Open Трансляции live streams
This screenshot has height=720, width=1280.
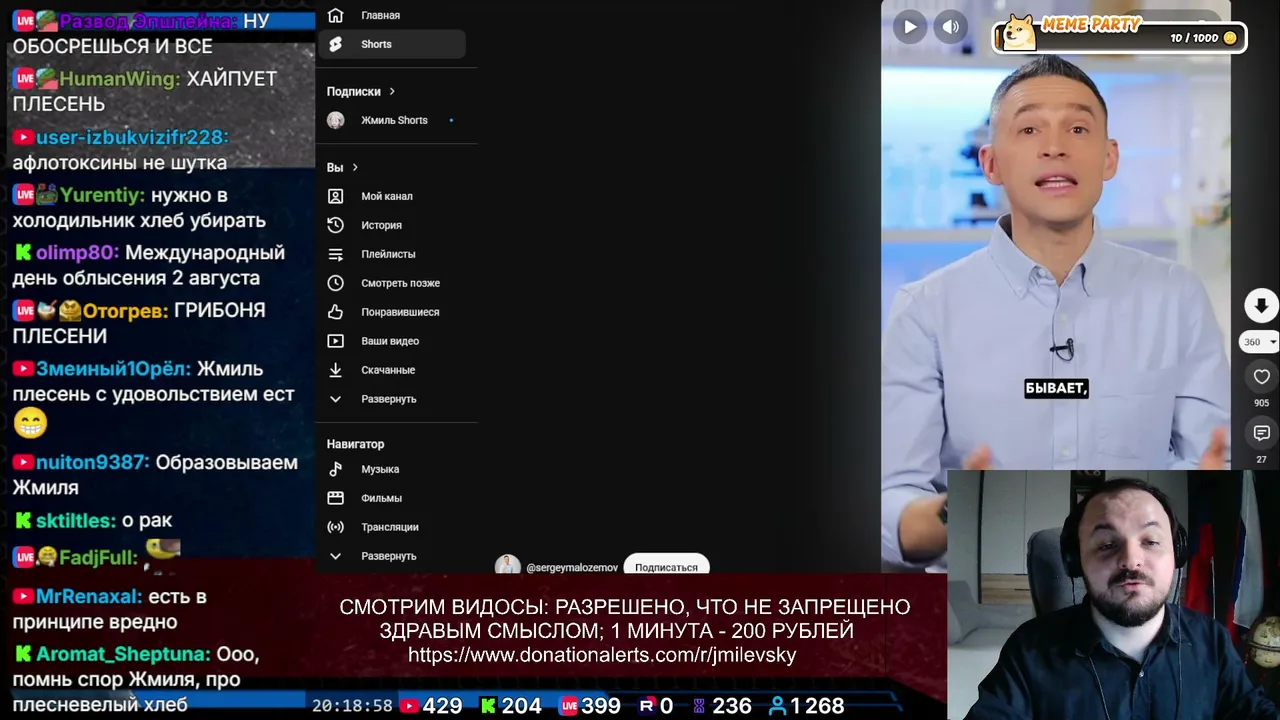tap(390, 527)
